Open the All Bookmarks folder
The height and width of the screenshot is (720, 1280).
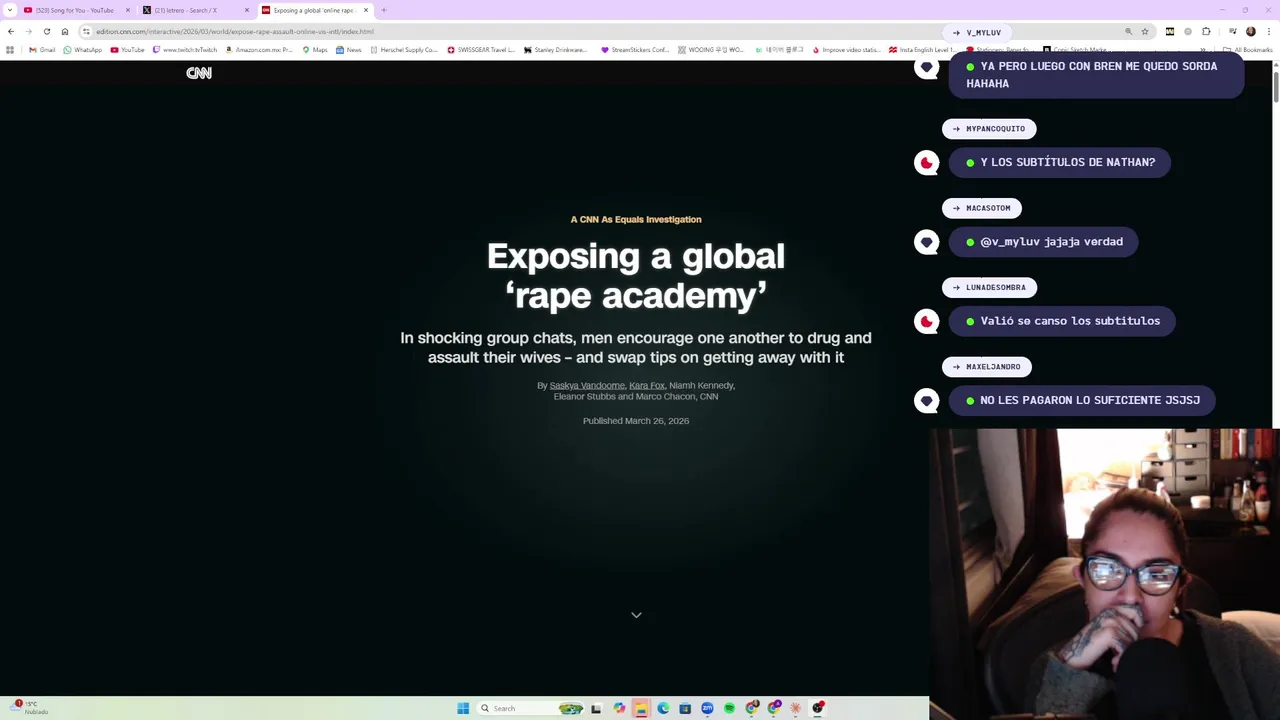click(1248, 50)
